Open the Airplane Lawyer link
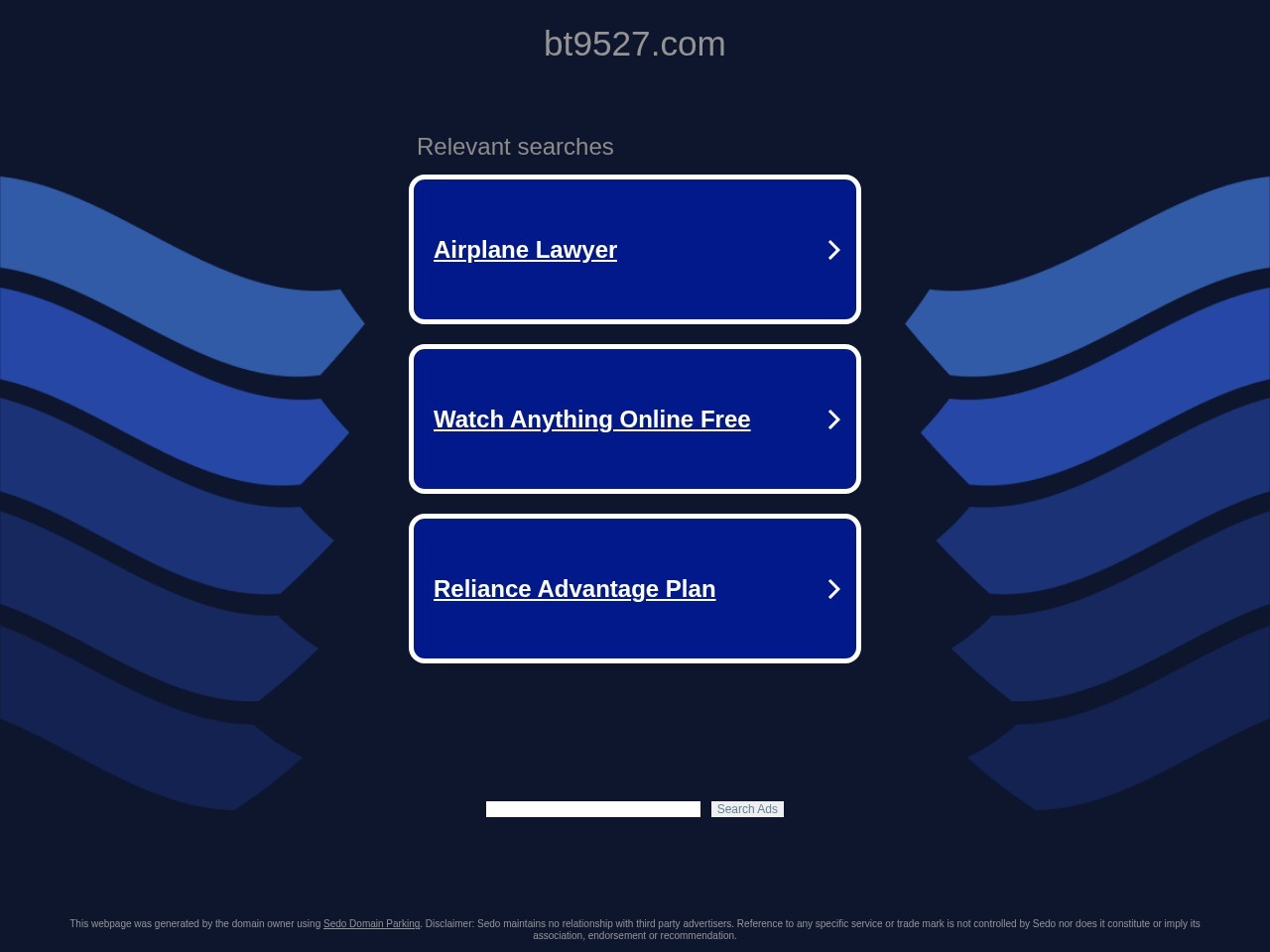The image size is (1270, 952). click(x=525, y=250)
